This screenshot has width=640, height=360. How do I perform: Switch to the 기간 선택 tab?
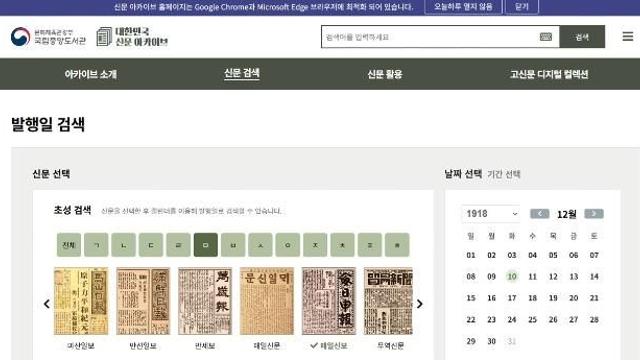click(504, 174)
